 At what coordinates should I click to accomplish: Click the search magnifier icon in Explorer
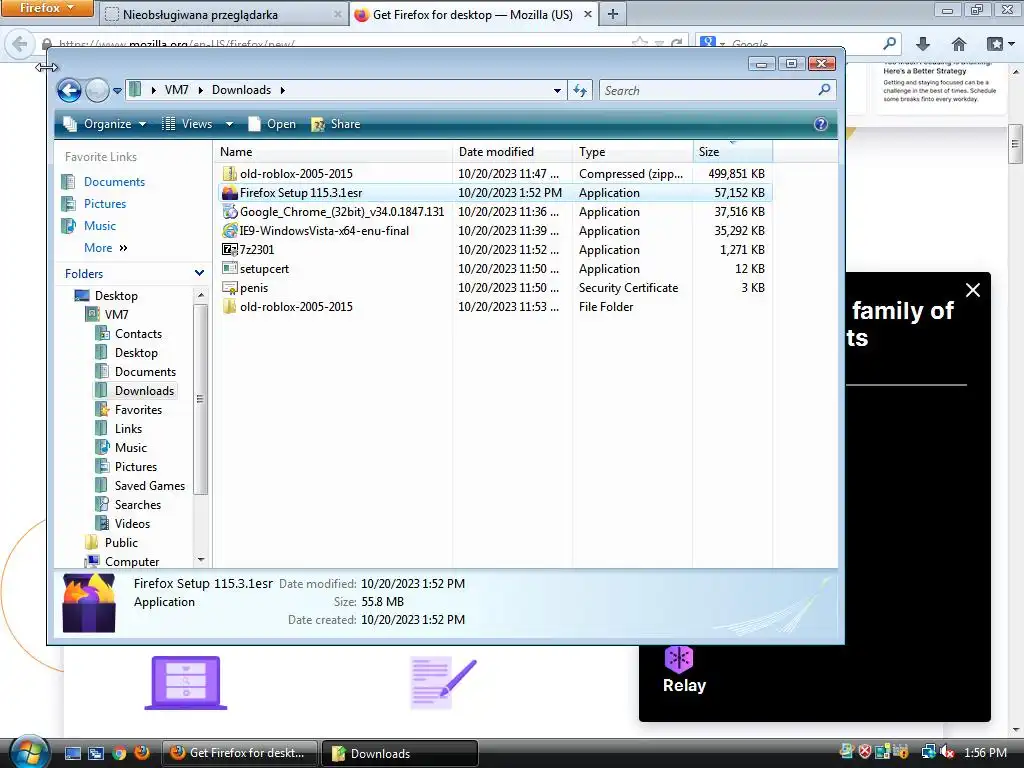[824, 89]
